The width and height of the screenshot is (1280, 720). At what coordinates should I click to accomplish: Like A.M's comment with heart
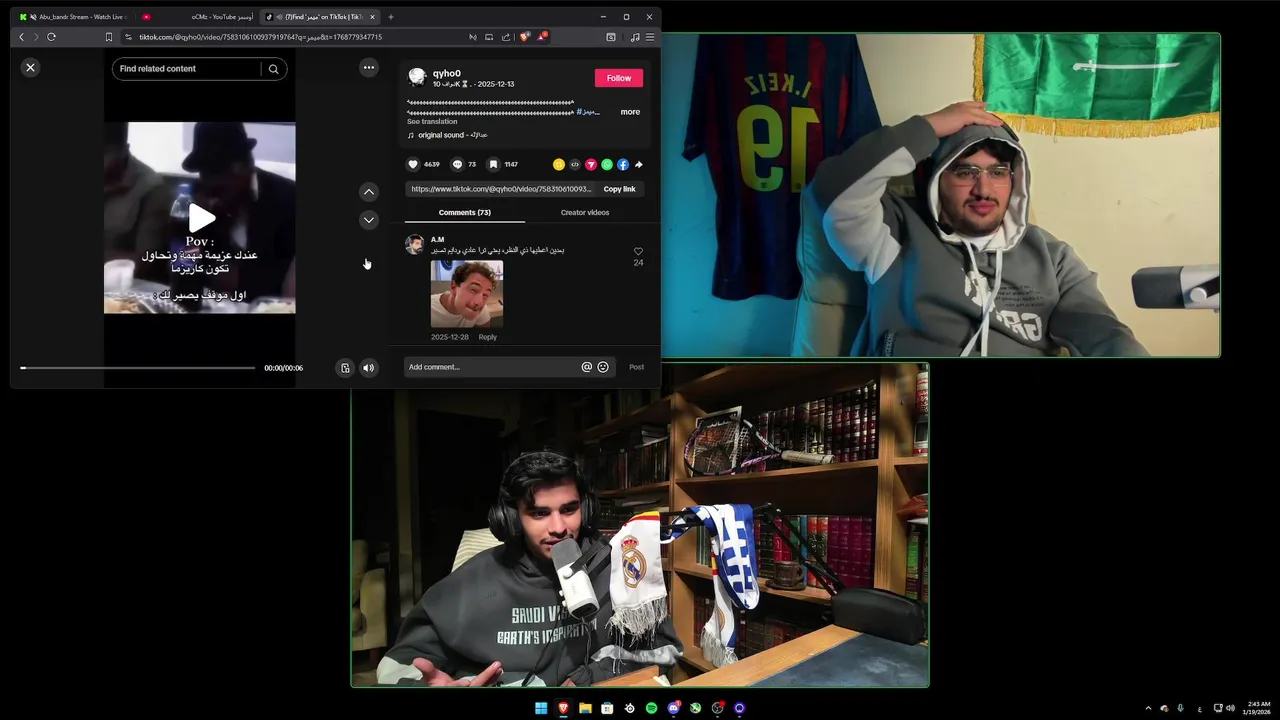click(638, 252)
